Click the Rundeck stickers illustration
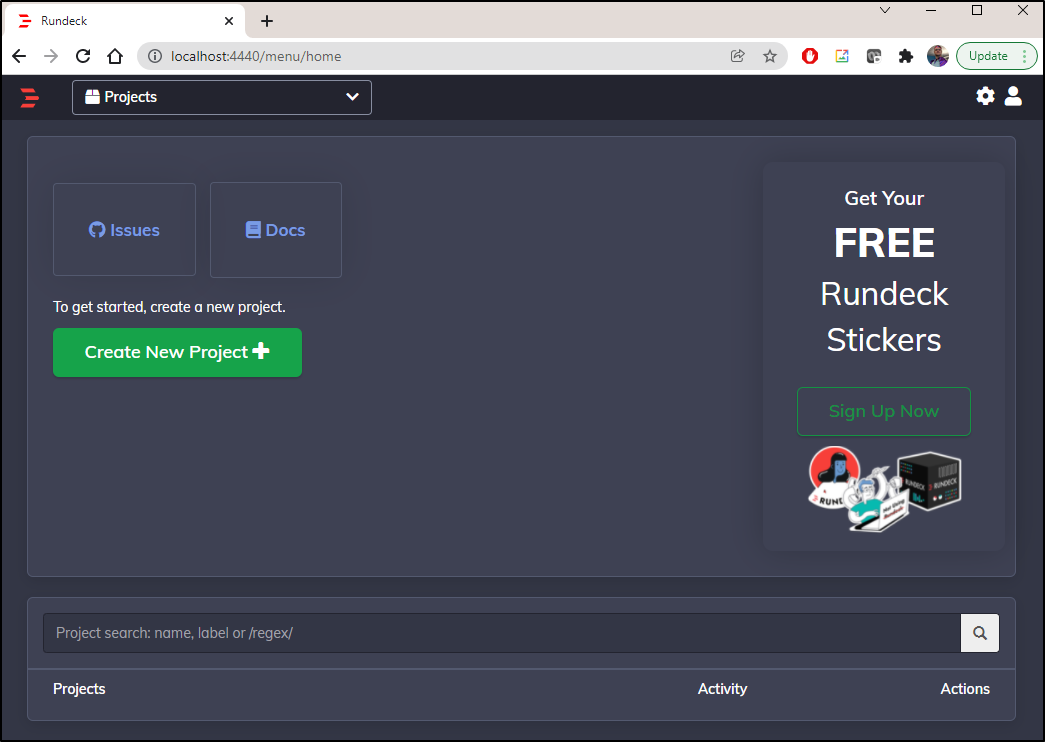This screenshot has height=742, width=1045. pos(884,489)
